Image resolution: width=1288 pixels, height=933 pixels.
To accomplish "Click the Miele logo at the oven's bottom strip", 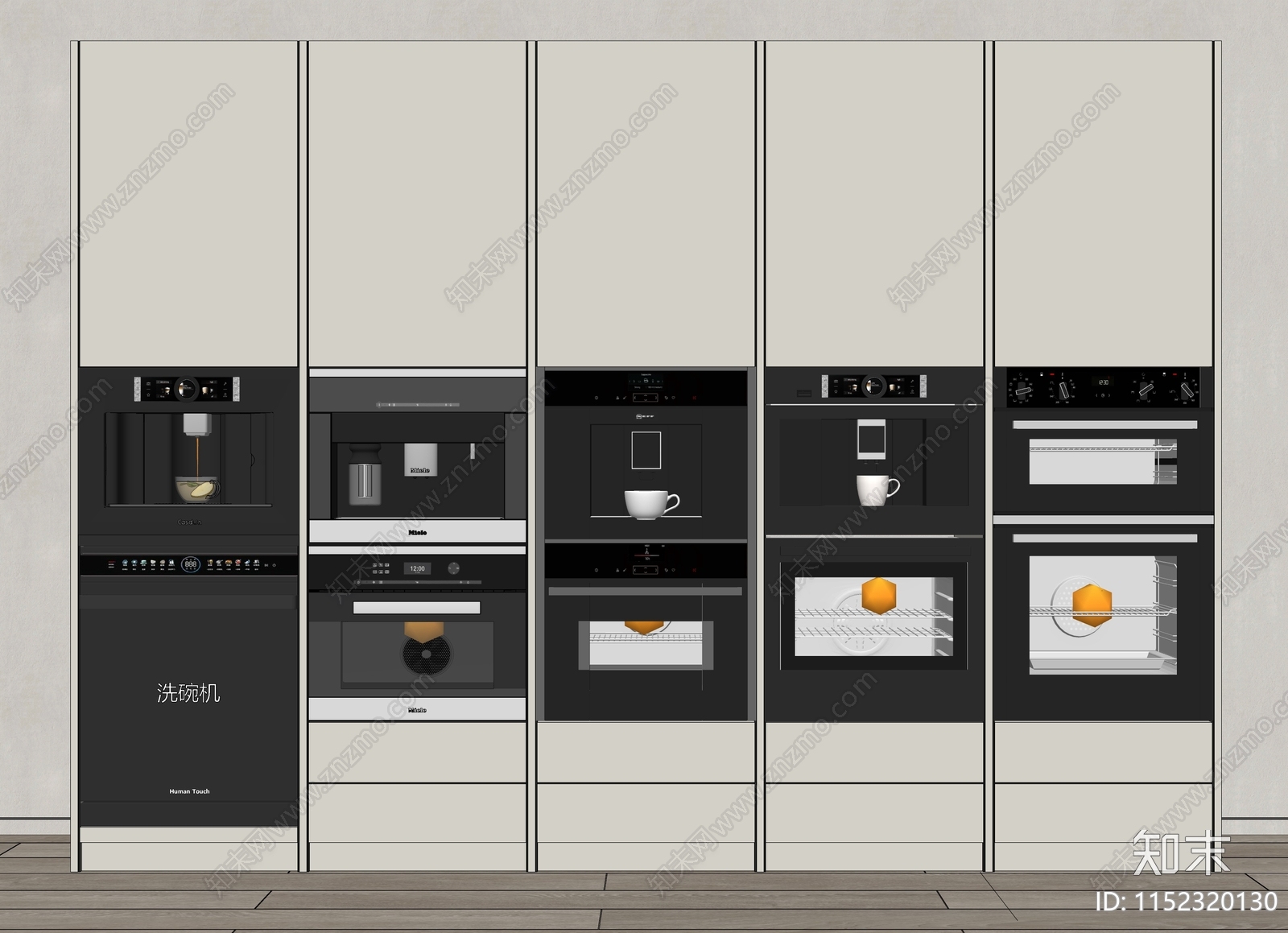I will coord(417,710).
